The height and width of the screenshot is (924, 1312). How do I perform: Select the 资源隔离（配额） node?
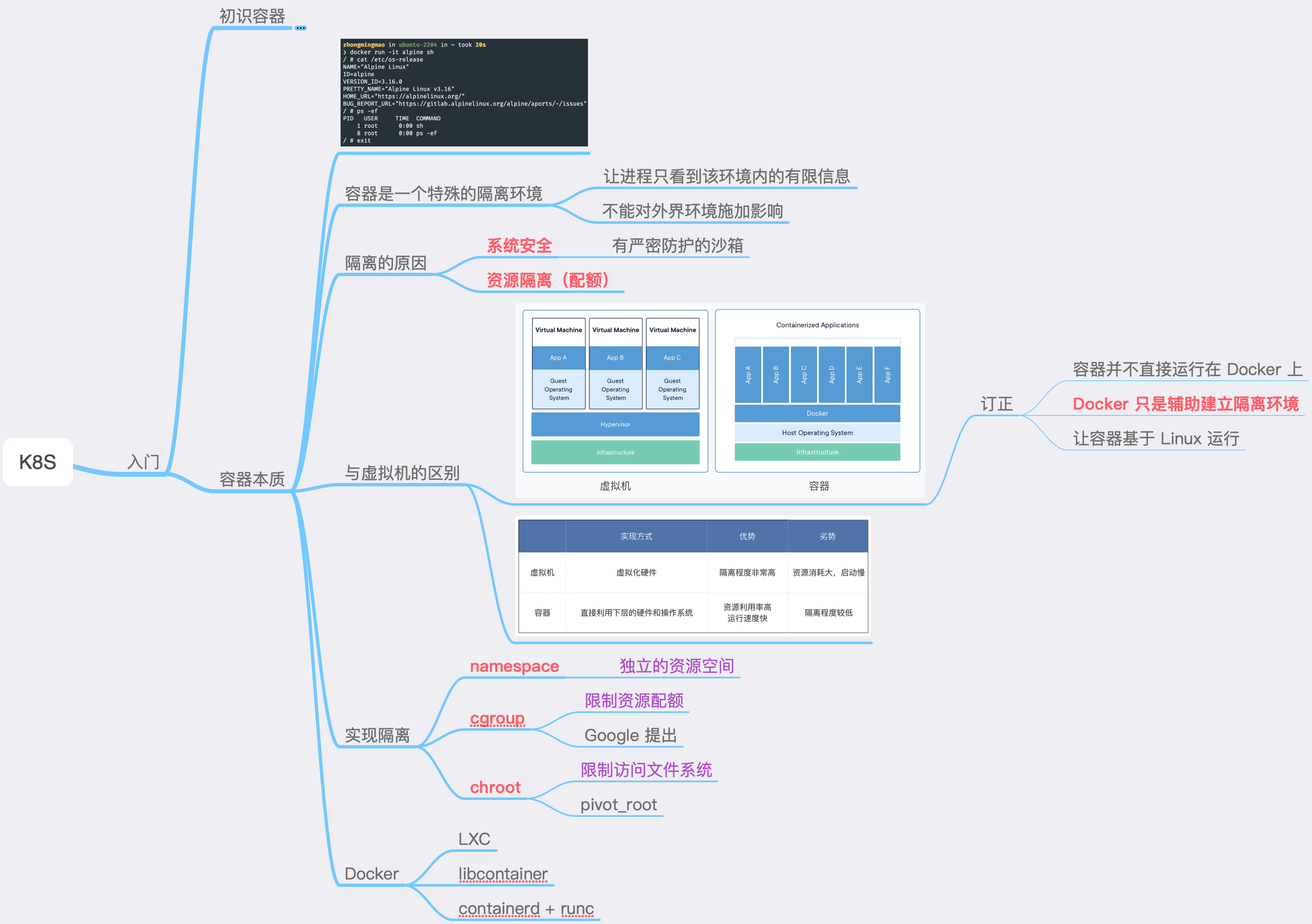coord(548,280)
